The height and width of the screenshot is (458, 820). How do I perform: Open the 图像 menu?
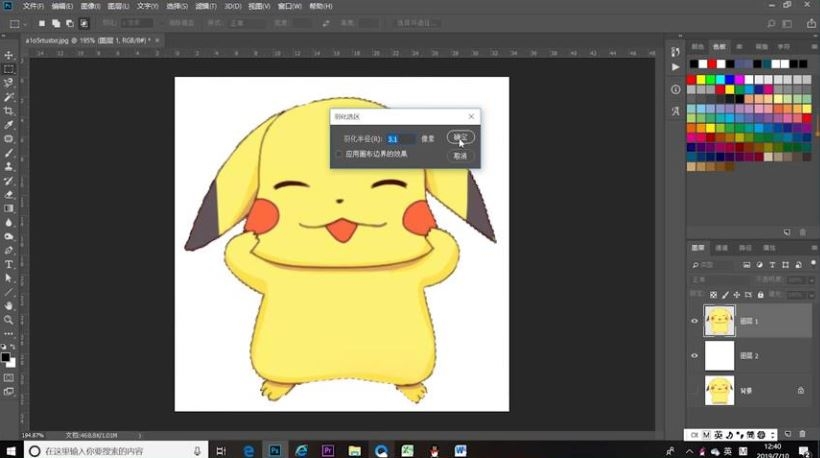coord(90,6)
